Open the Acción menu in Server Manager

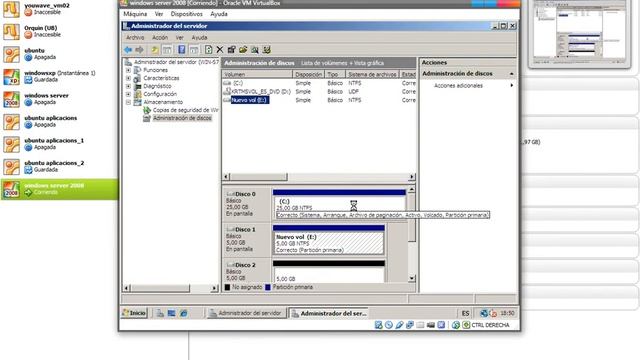(x=160, y=38)
